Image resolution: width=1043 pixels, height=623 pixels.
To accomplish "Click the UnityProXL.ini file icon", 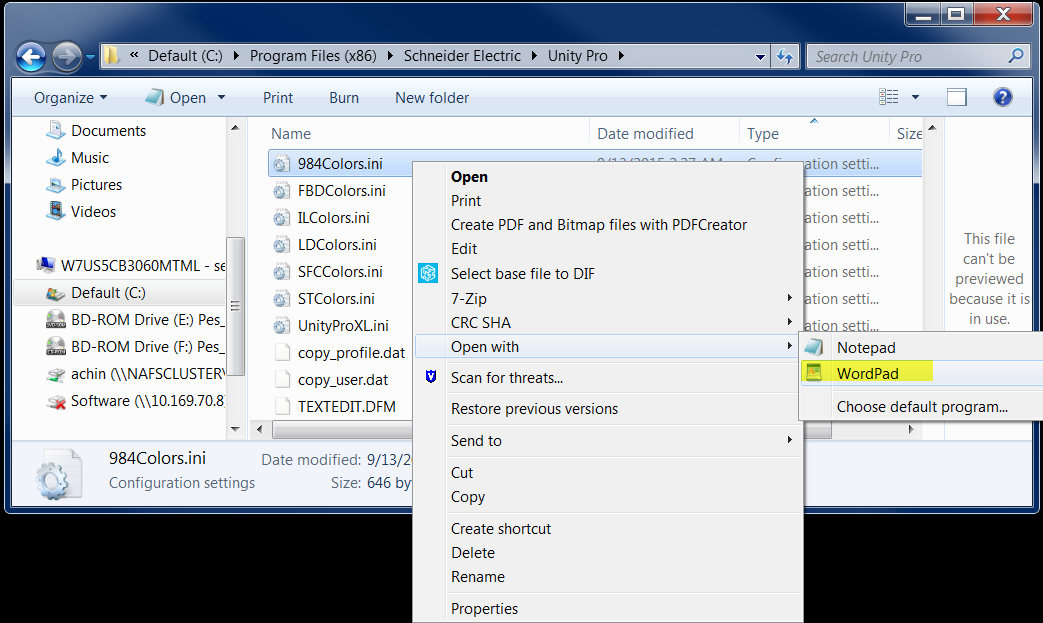I will pos(281,326).
